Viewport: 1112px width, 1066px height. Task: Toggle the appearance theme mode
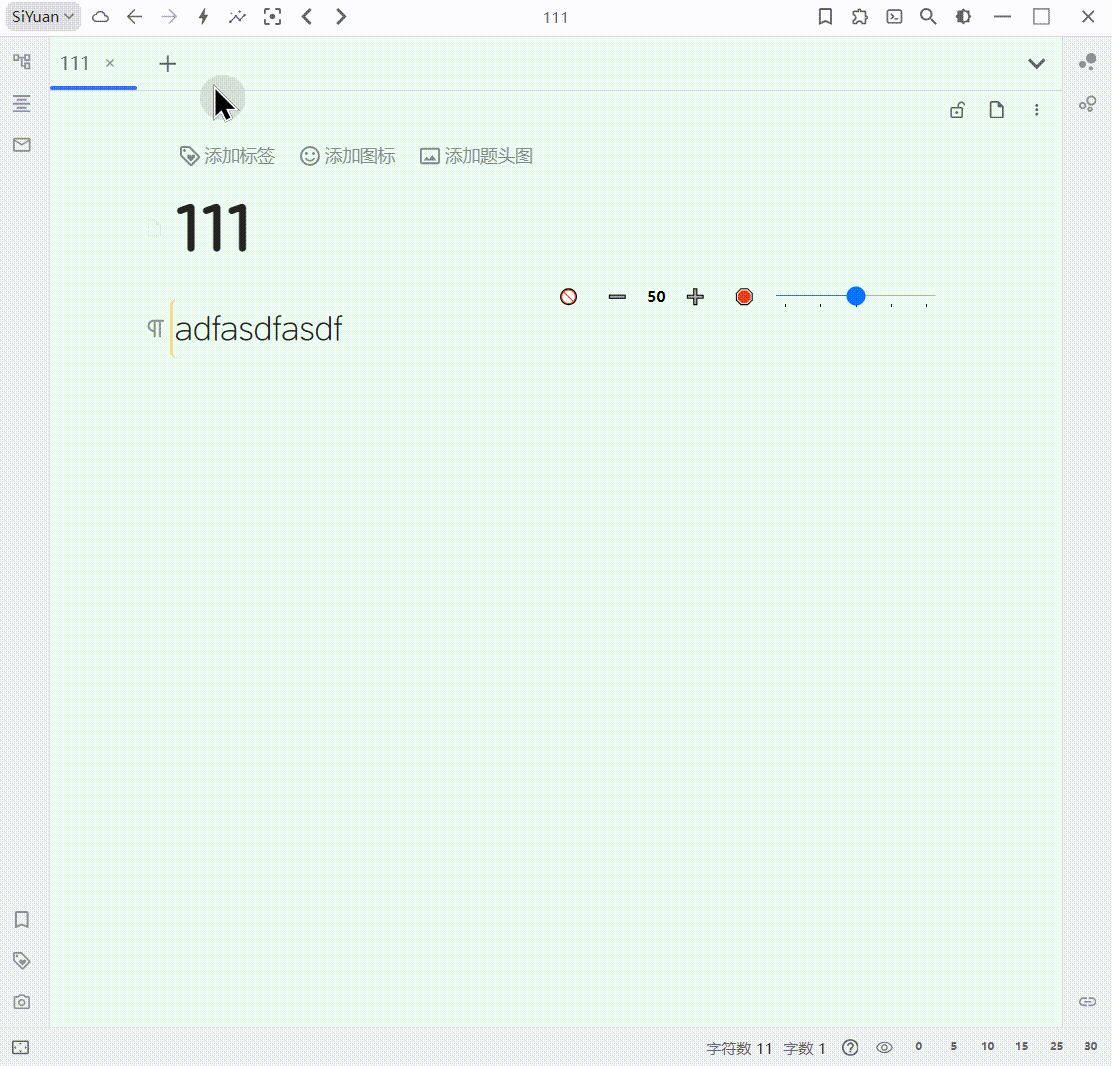click(961, 16)
